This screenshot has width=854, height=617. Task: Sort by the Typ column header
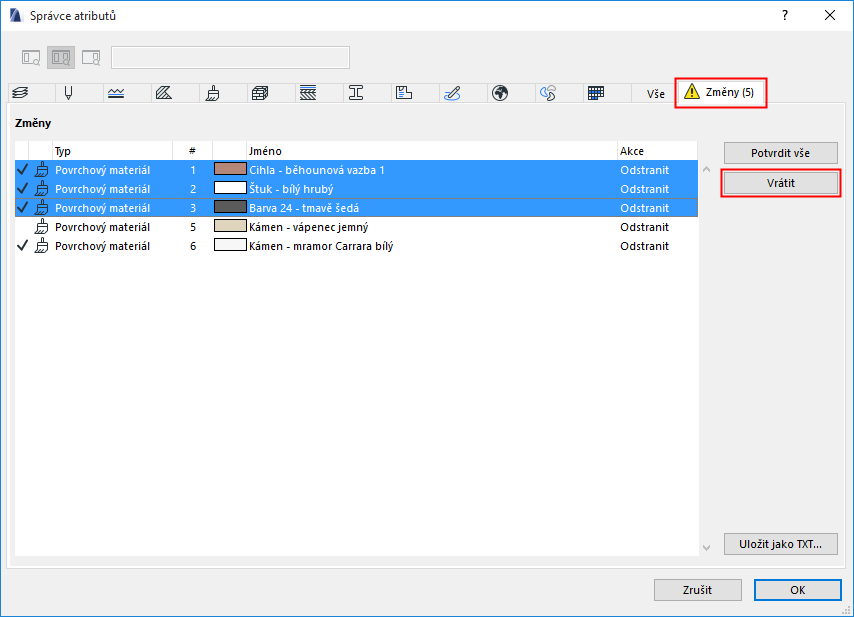(x=113, y=151)
